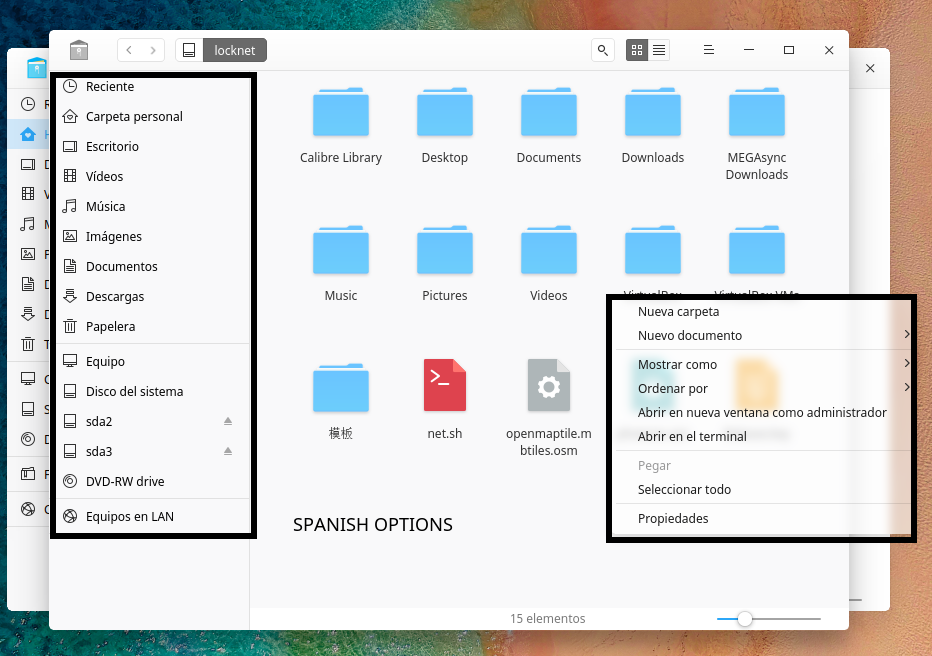This screenshot has width=932, height=656.
Task: Switch to list view
Action: click(659, 51)
